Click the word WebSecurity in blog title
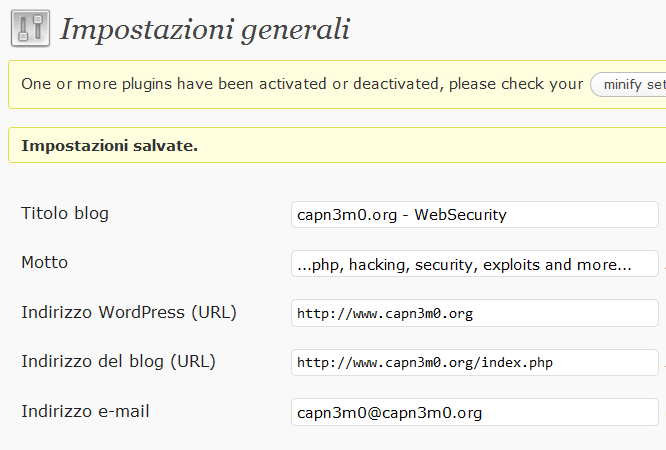Viewport: 666px width, 450px height. click(460, 215)
